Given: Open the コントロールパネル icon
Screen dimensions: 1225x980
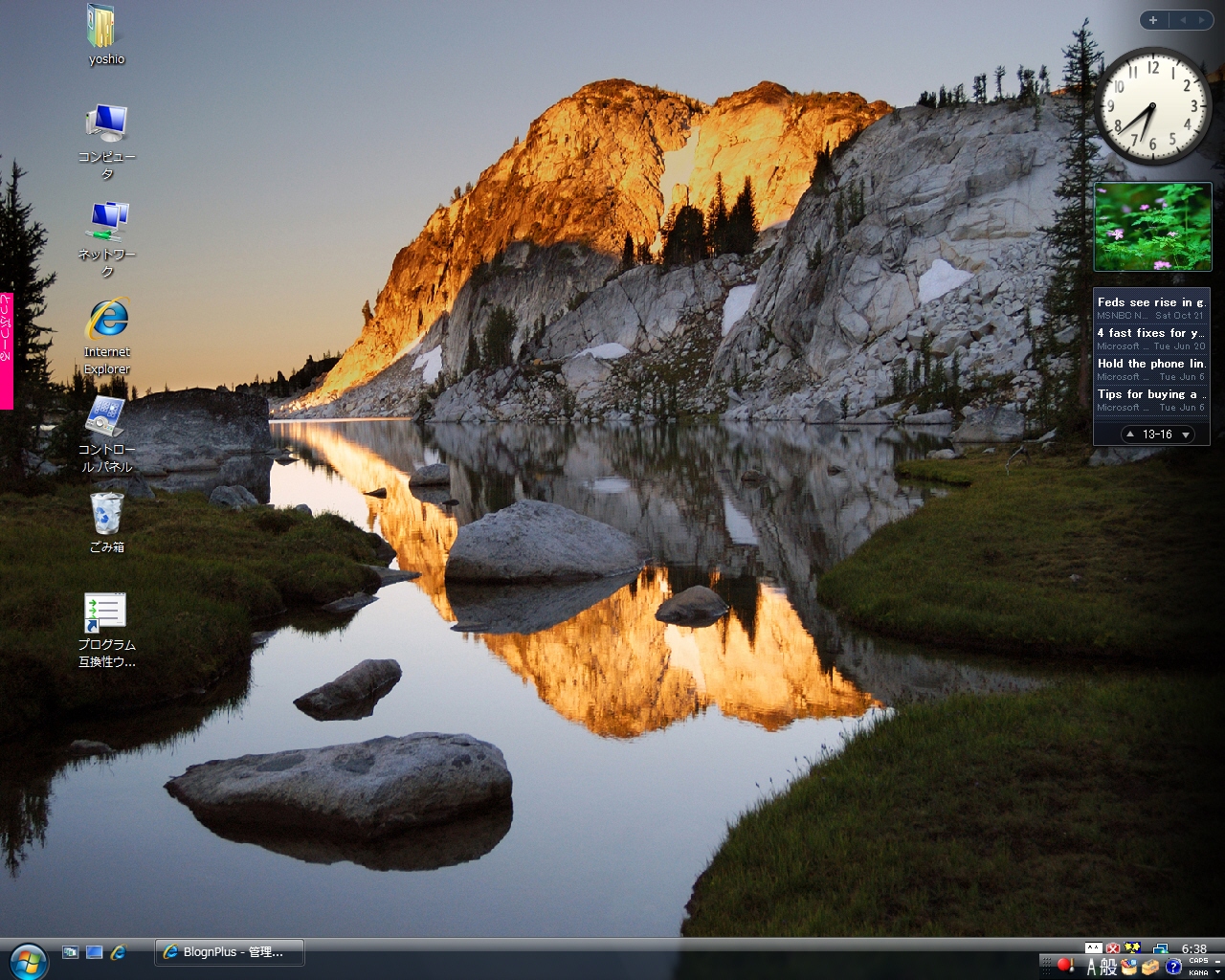Looking at the screenshot, I should pos(105,418).
